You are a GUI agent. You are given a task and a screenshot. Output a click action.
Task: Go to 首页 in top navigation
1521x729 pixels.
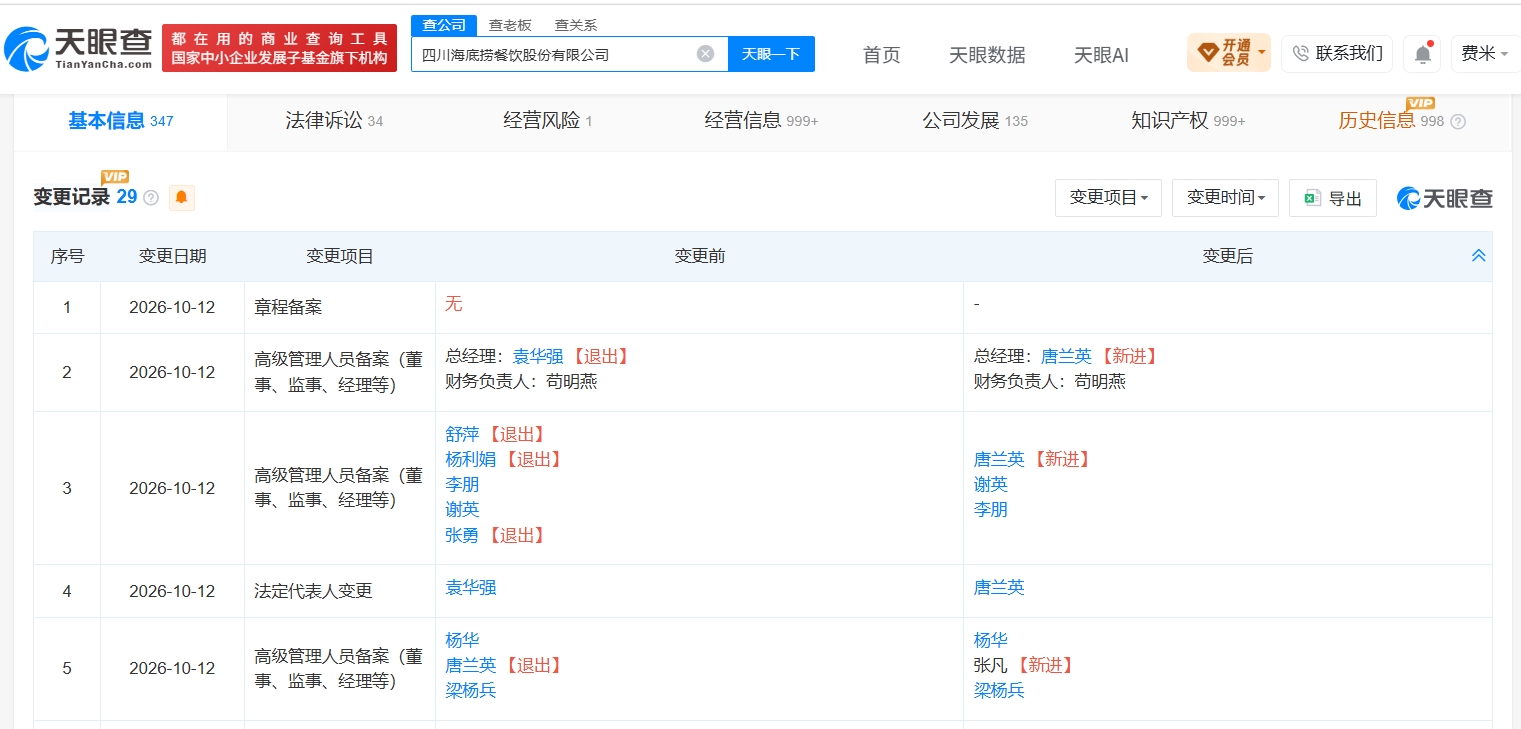click(x=881, y=55)
